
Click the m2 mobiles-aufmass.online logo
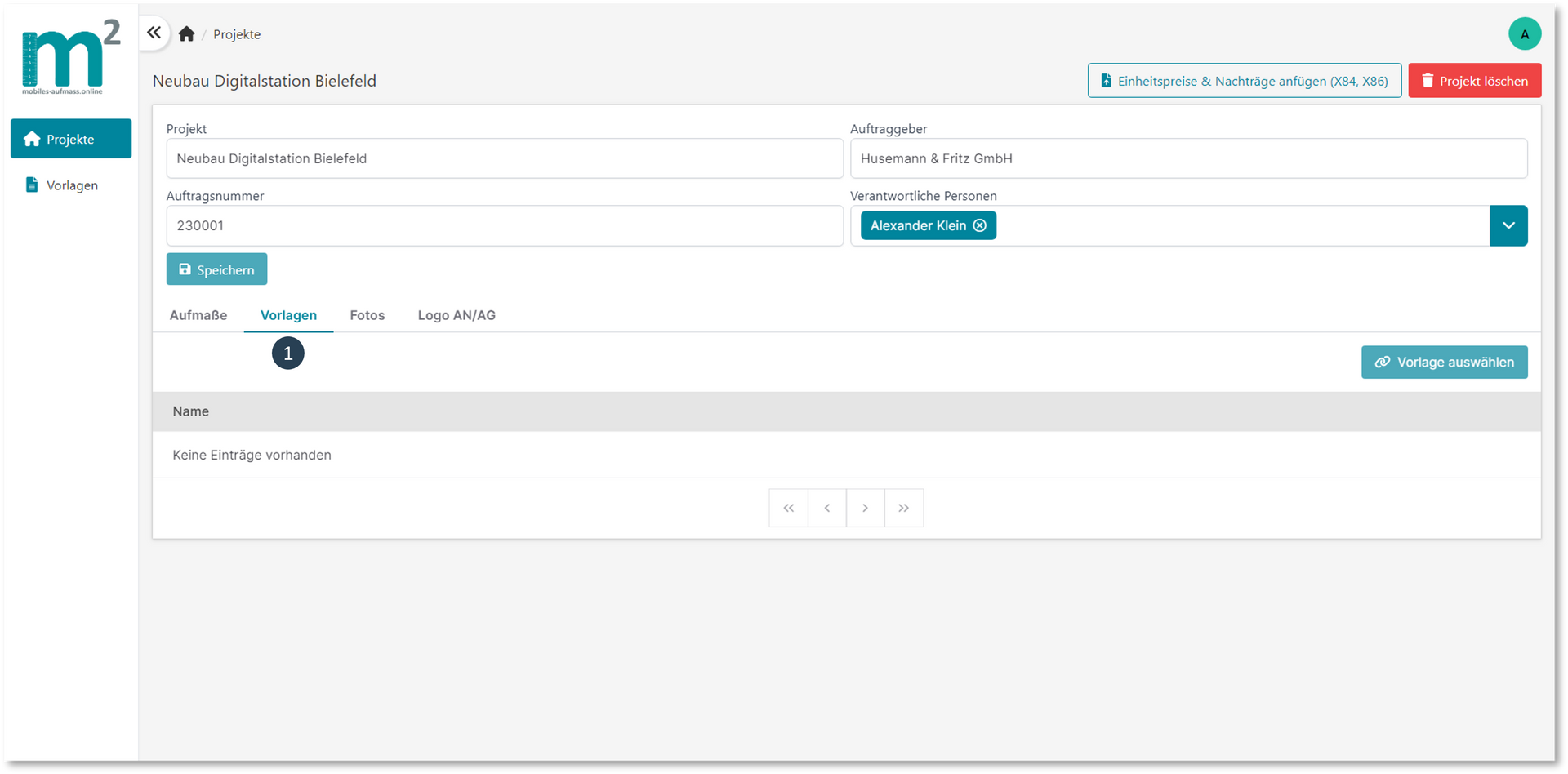[x=71, y=57]
